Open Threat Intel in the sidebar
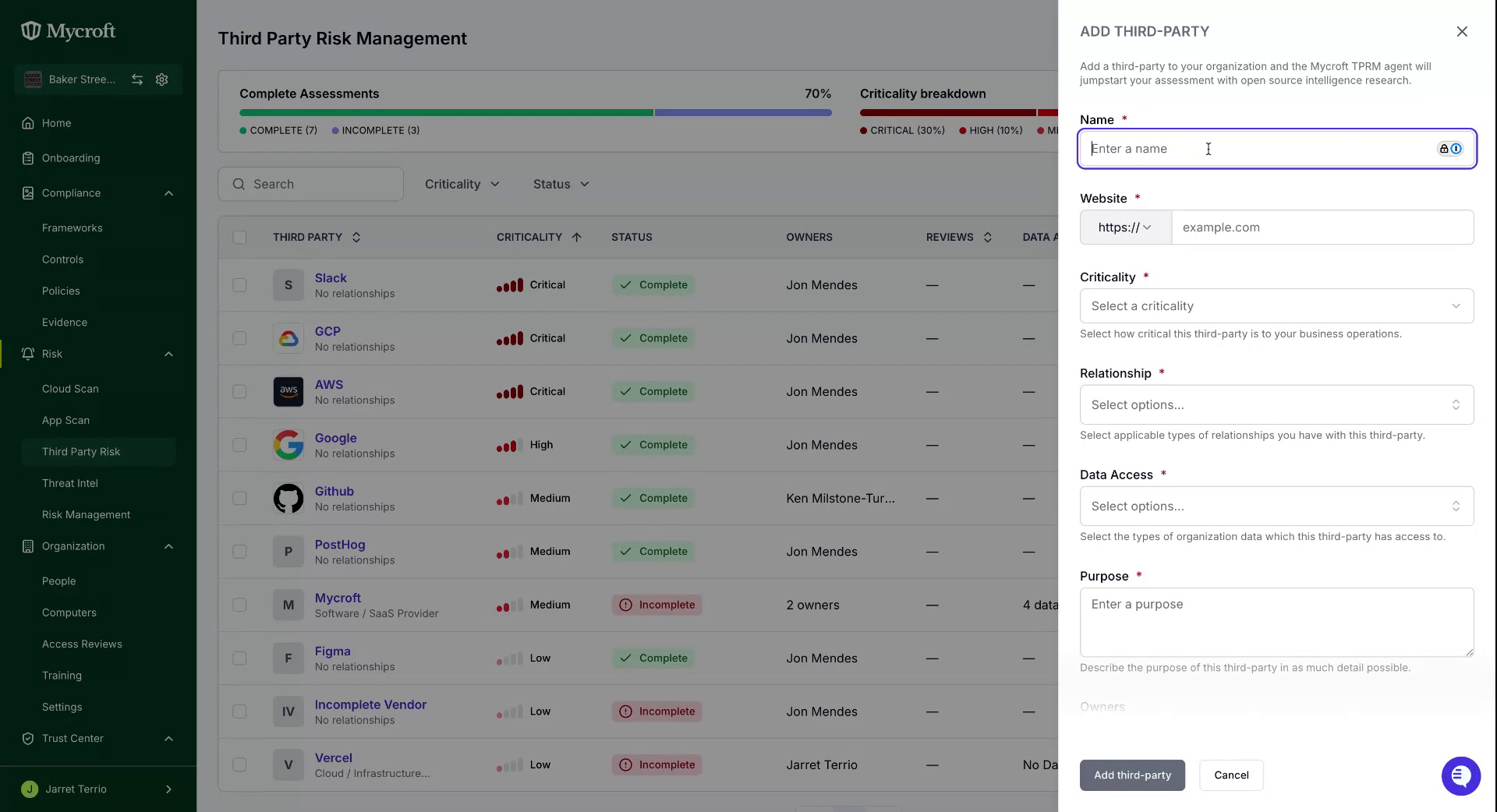 (70, 483)
